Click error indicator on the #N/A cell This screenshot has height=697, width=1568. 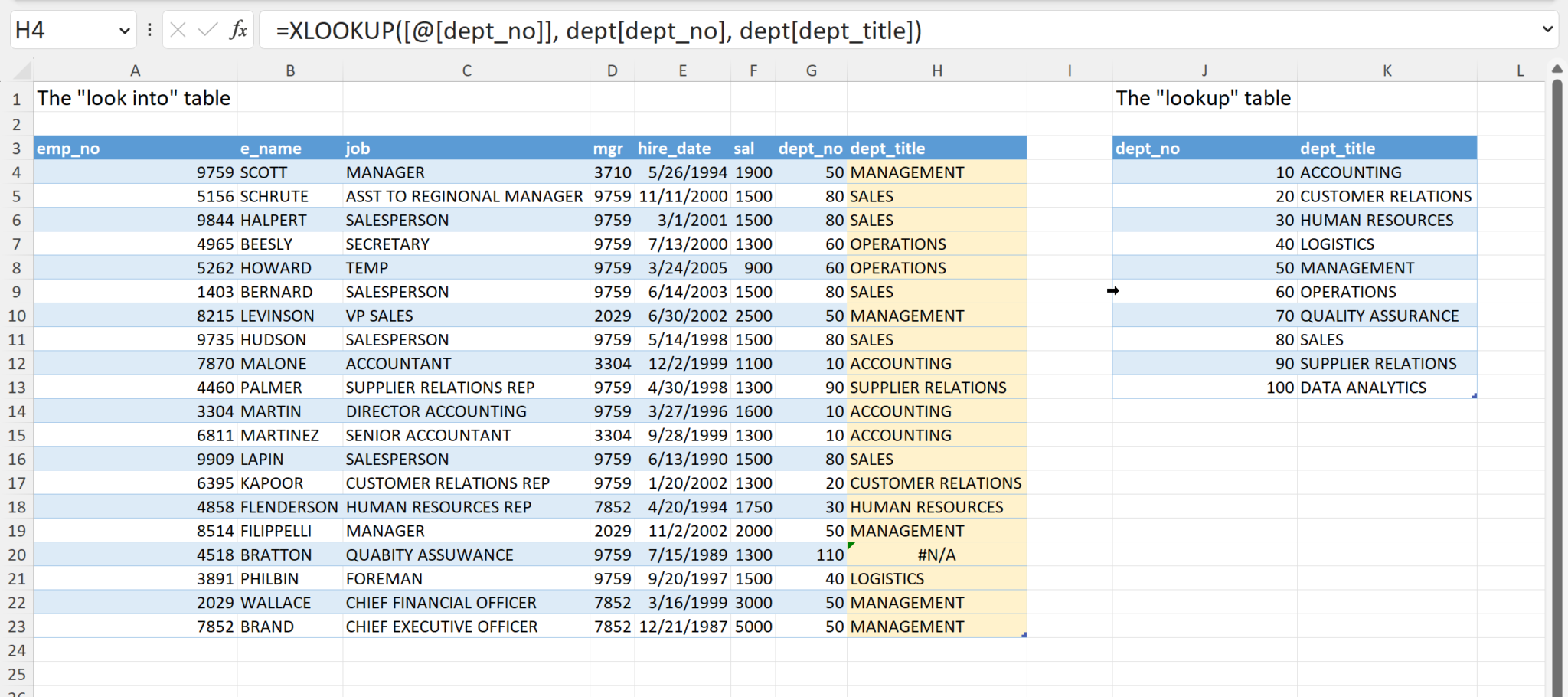pyautogui.click(x=851, y=546)
